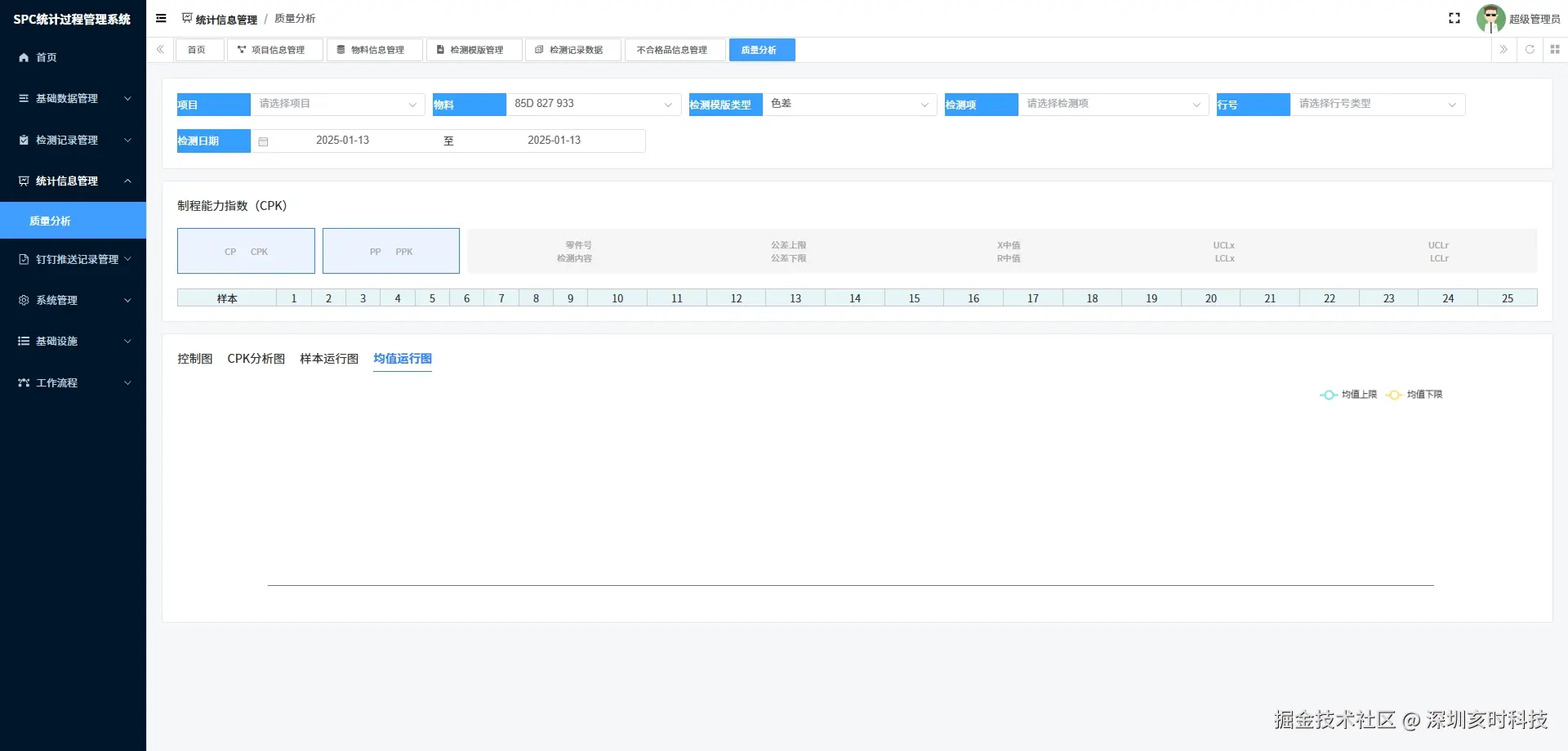Refresh the current tab page icon
This screenshot has width=1568, height=751.
click(1530, 50)
